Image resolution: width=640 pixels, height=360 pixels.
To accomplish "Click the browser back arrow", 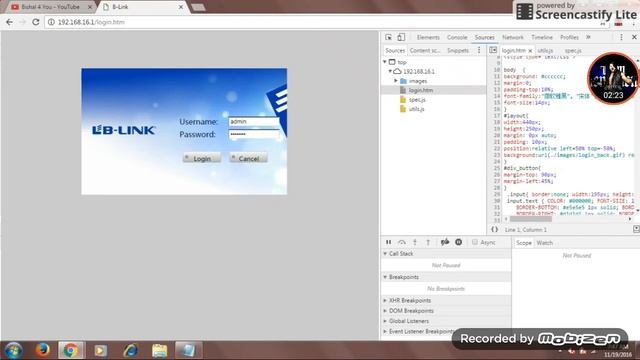I will (9, 22).
